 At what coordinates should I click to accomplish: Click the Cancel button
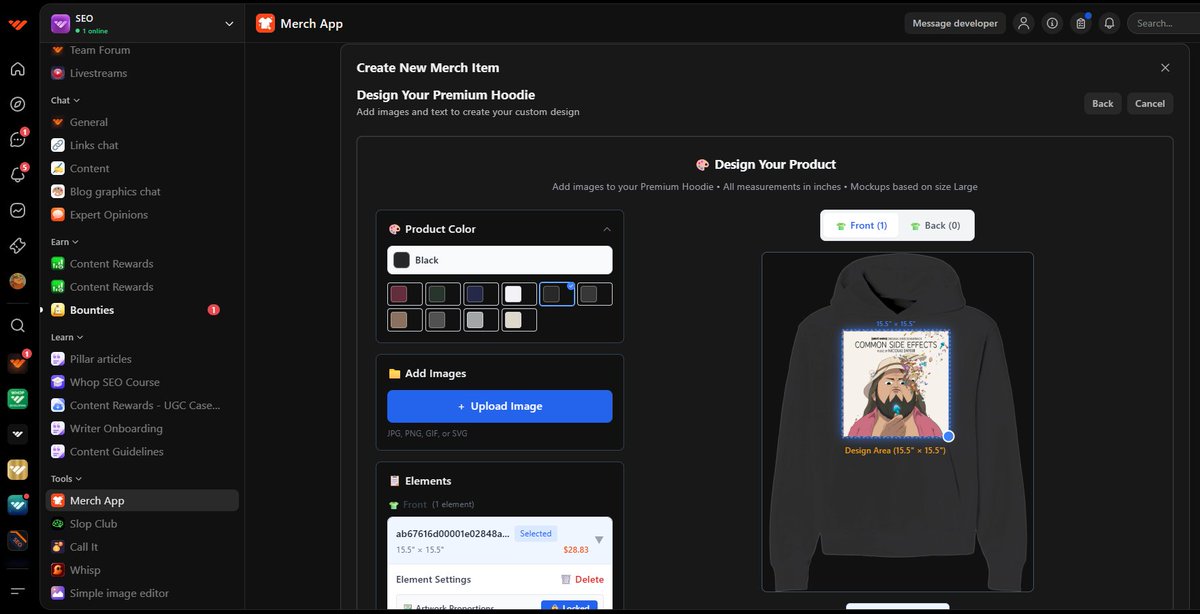tap(1150, 103)
